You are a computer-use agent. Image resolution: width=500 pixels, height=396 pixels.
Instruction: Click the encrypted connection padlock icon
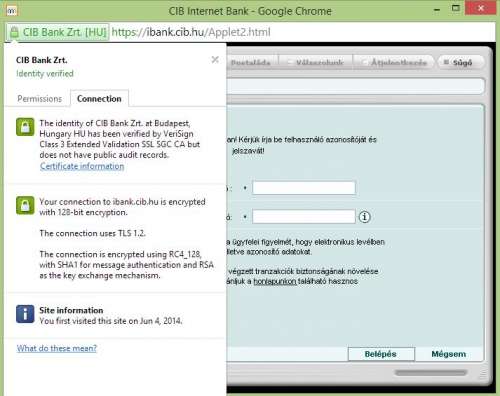(x=25, y=205)
